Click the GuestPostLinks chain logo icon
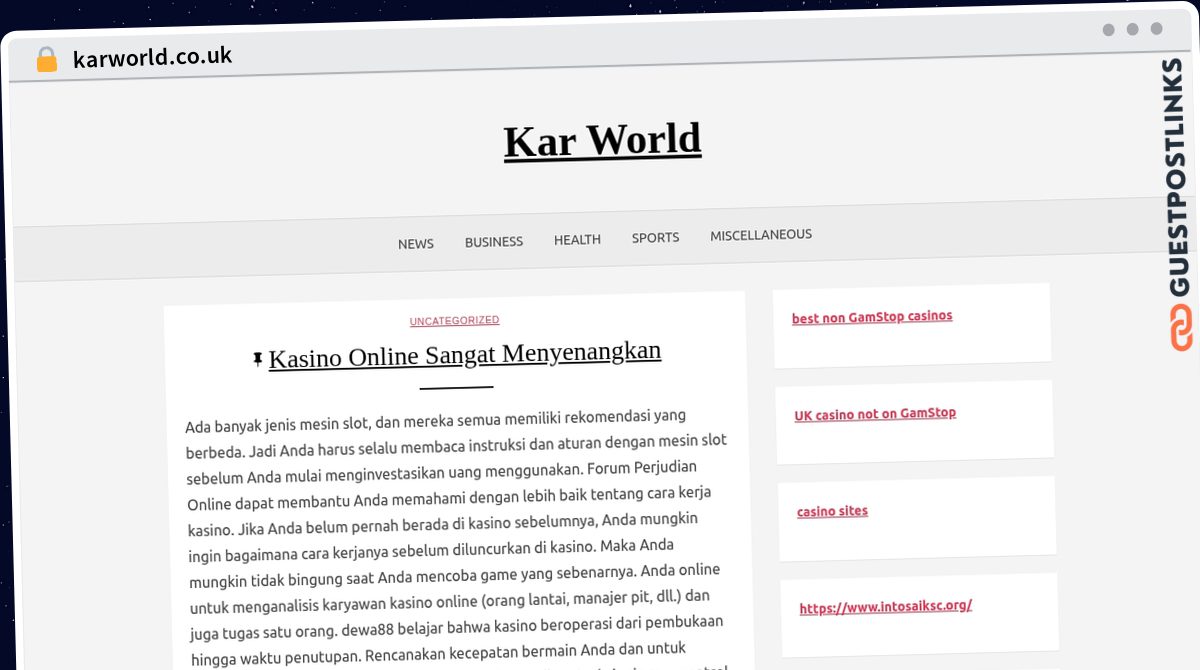Viewport: 1200px width, 670px height. pos(1181,328)
